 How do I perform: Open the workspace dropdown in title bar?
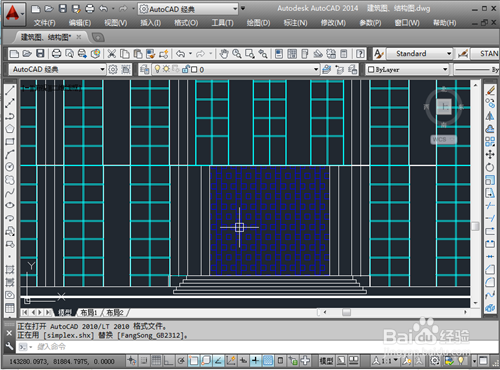click(x=235, y=9)
